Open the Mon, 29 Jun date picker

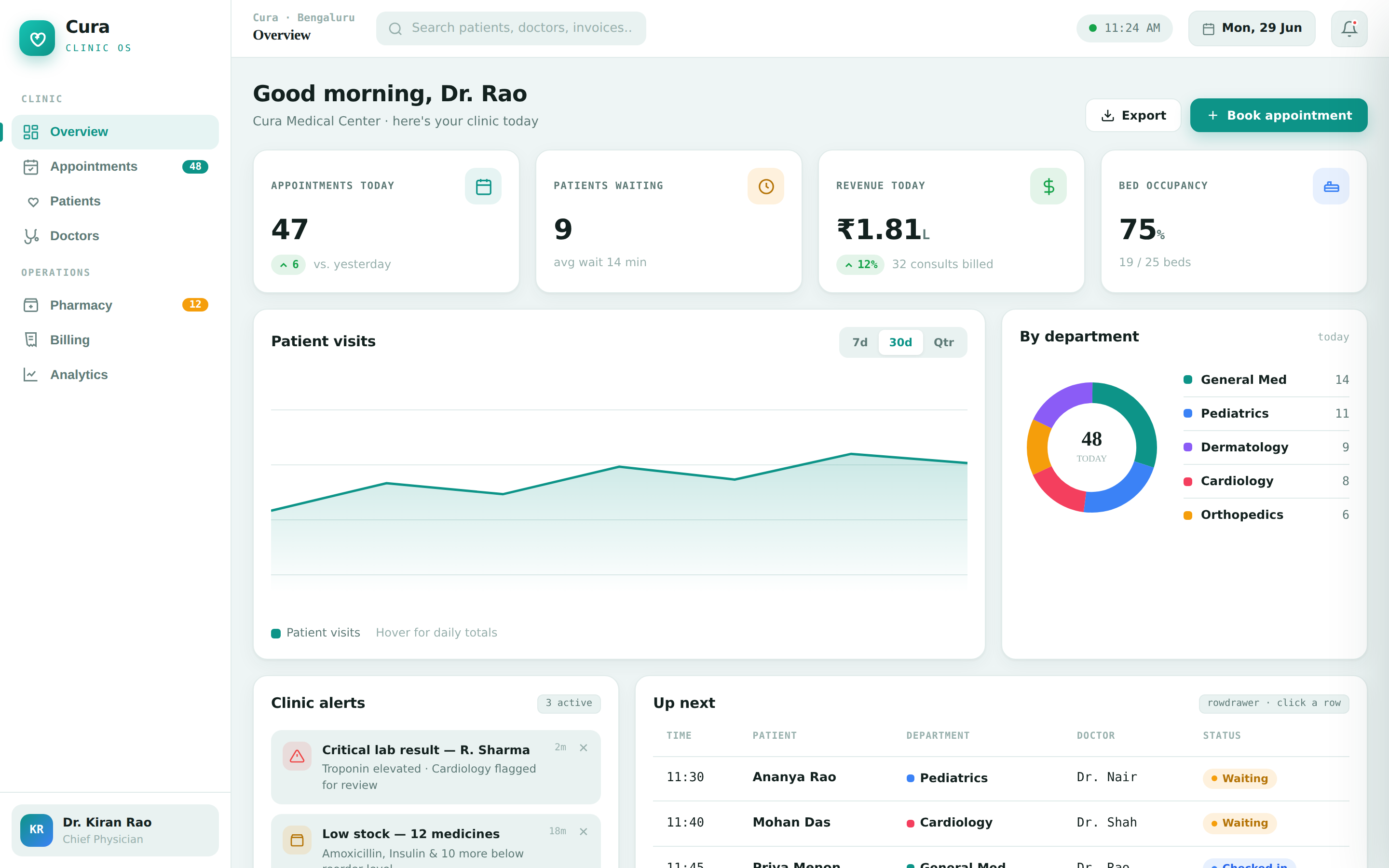(1251, 28)
